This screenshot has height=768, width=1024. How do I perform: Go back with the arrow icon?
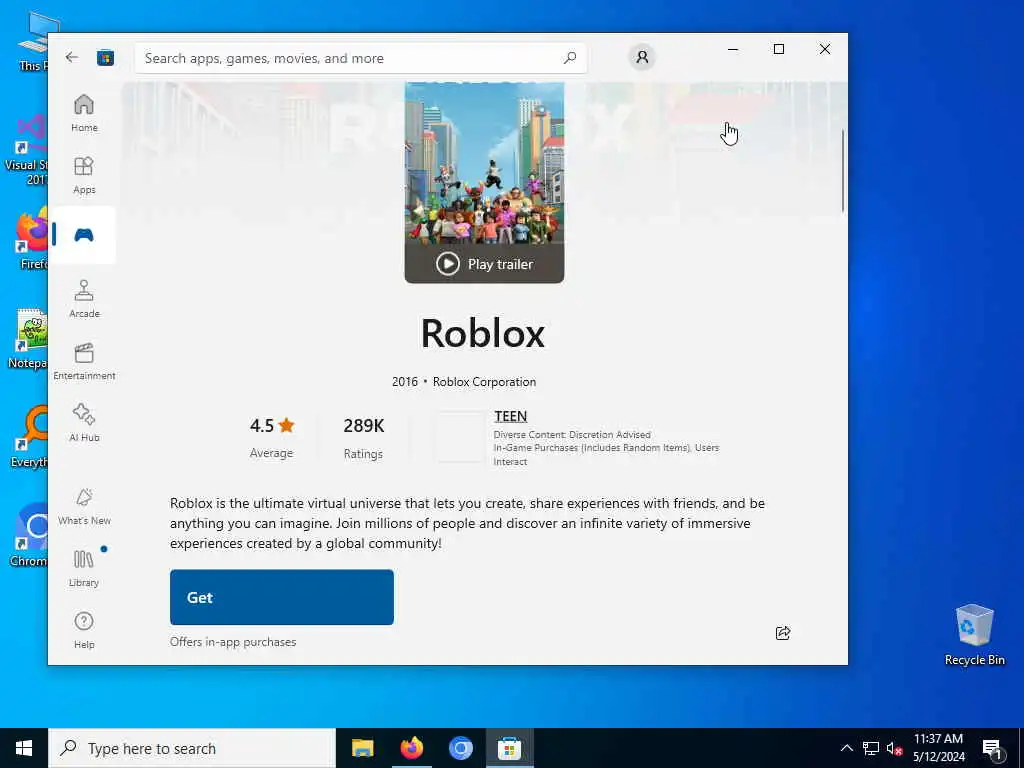tap(72, 57)
